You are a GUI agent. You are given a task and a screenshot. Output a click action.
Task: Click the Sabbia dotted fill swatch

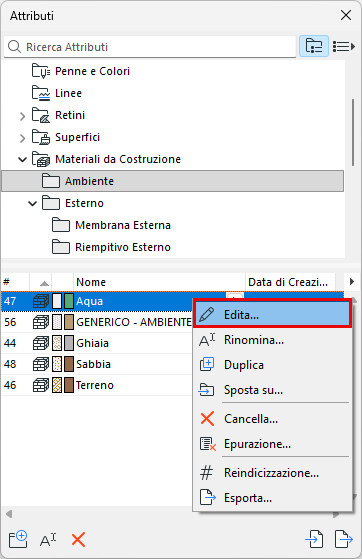coord(57,364)
